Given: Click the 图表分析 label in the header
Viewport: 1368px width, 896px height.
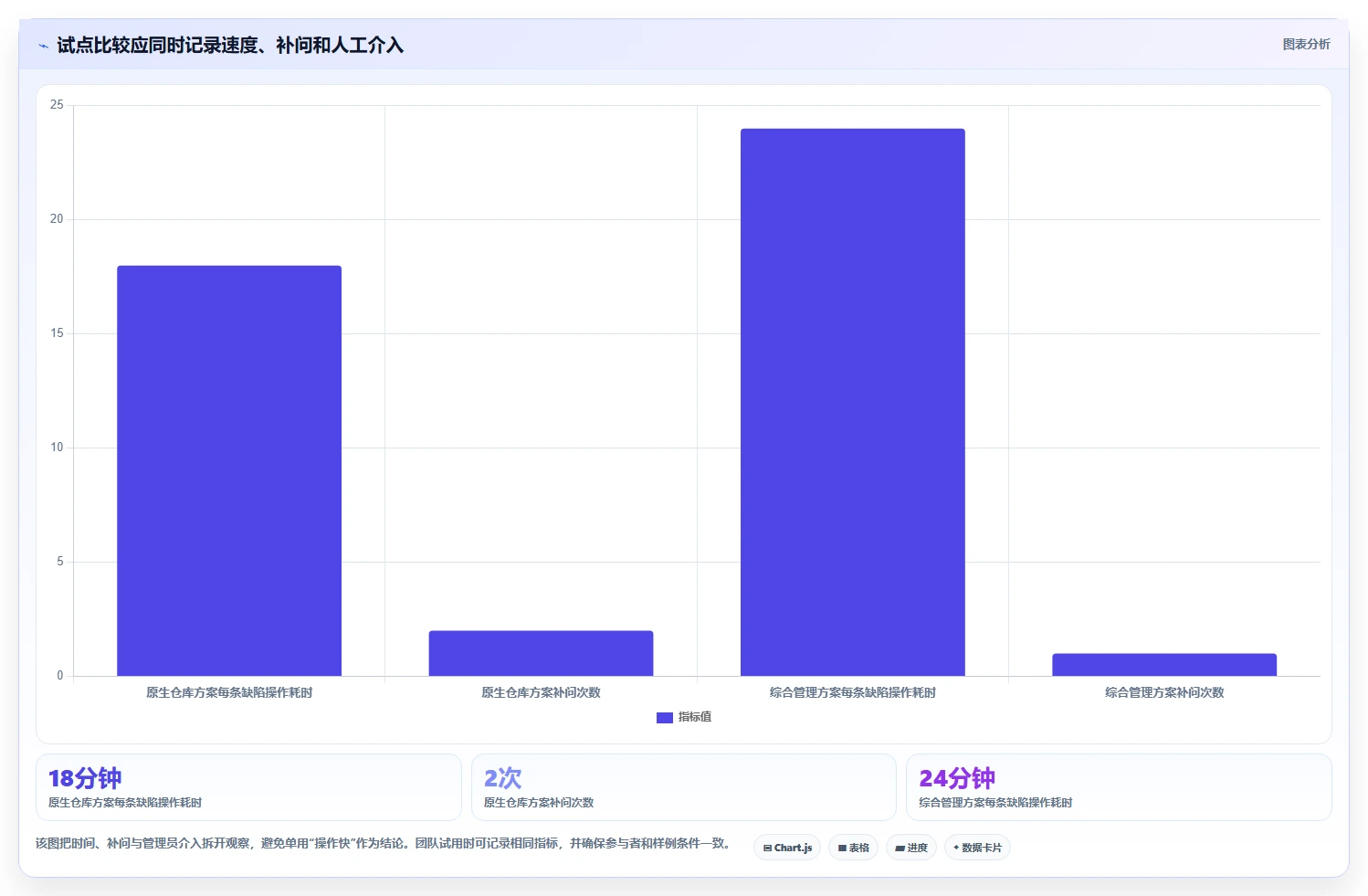Looking at the screenshot, I should 1306,44.
